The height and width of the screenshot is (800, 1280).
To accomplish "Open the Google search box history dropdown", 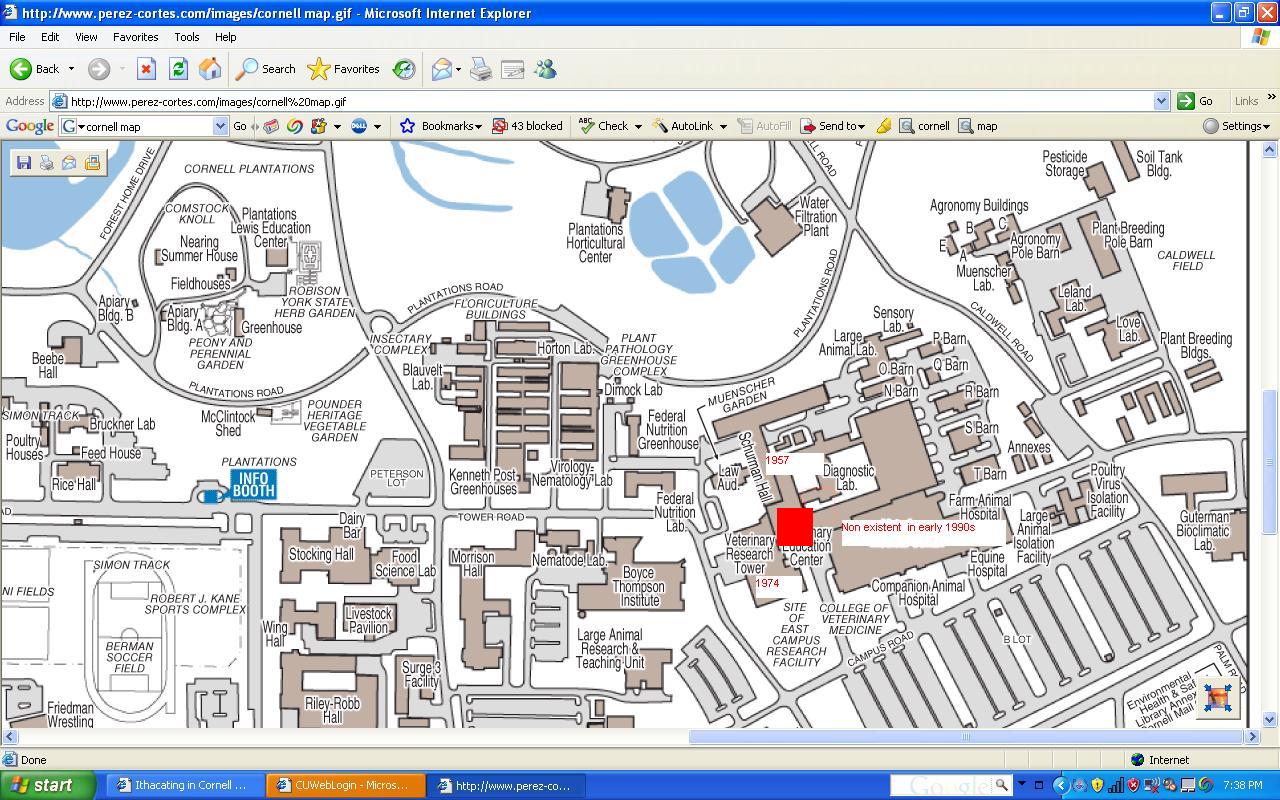I will pos(220,126).
